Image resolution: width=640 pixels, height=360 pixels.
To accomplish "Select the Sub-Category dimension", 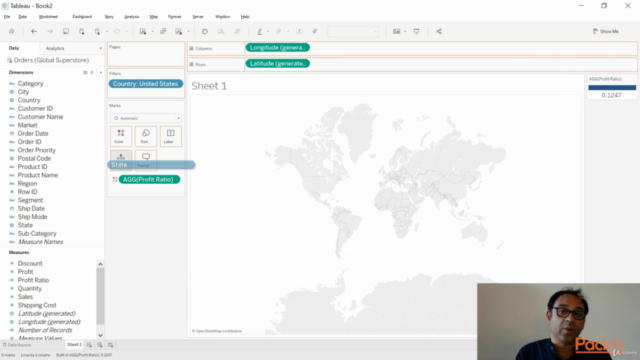I will point(37,233).
